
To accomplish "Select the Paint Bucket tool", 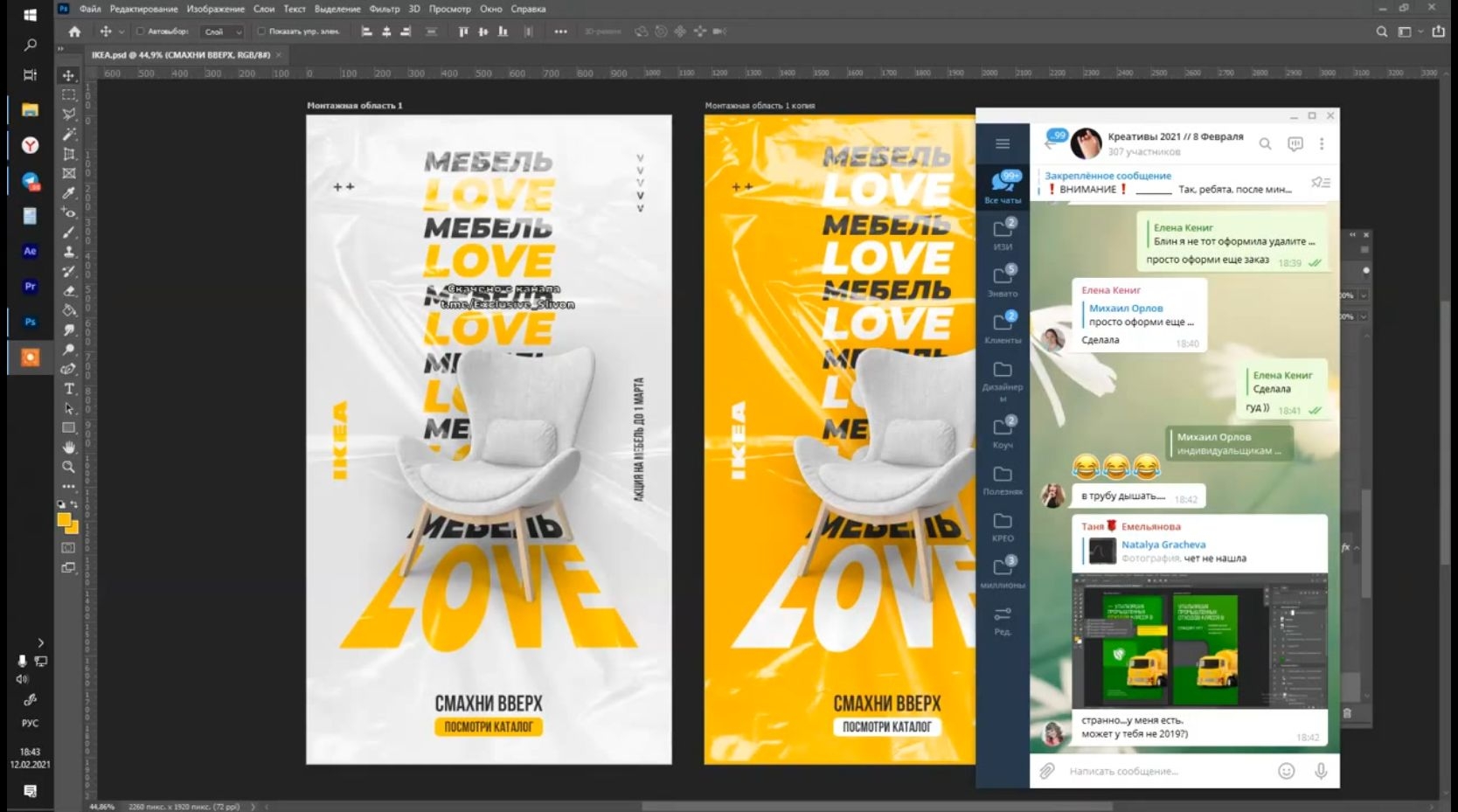I will 69,310.
